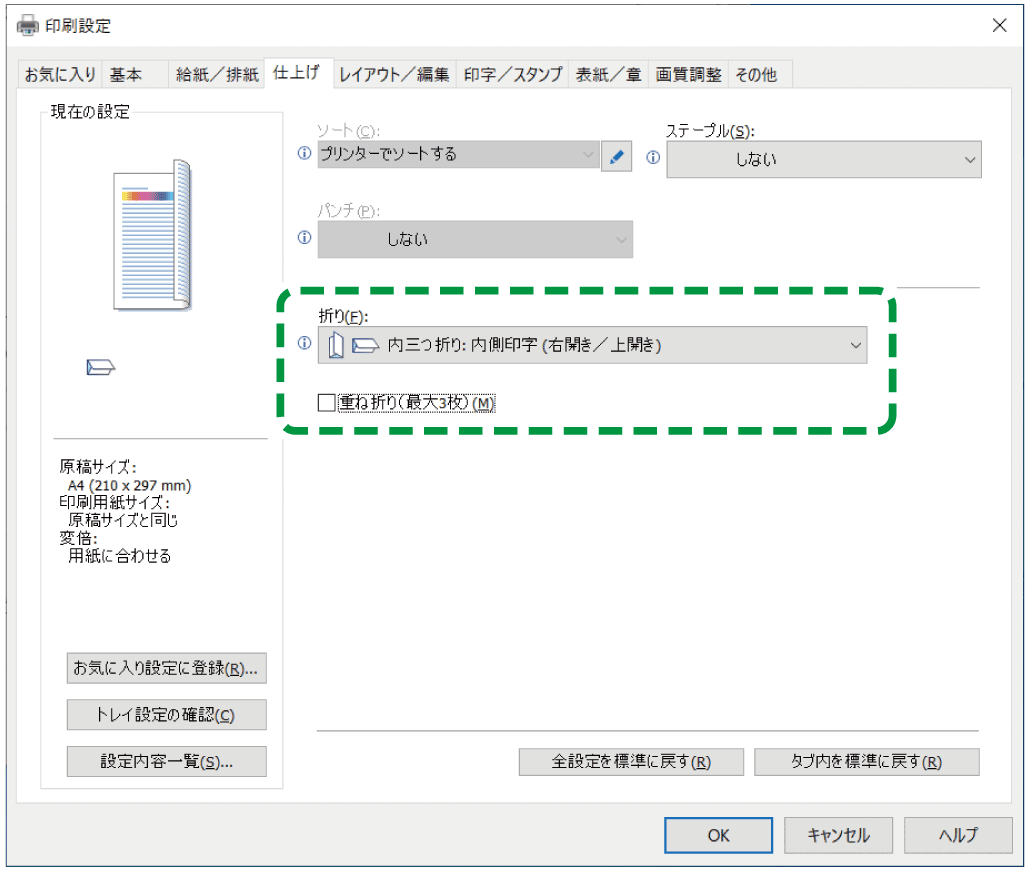
Task: Click the folded envelope icon under preview
Action: [101, 368]
